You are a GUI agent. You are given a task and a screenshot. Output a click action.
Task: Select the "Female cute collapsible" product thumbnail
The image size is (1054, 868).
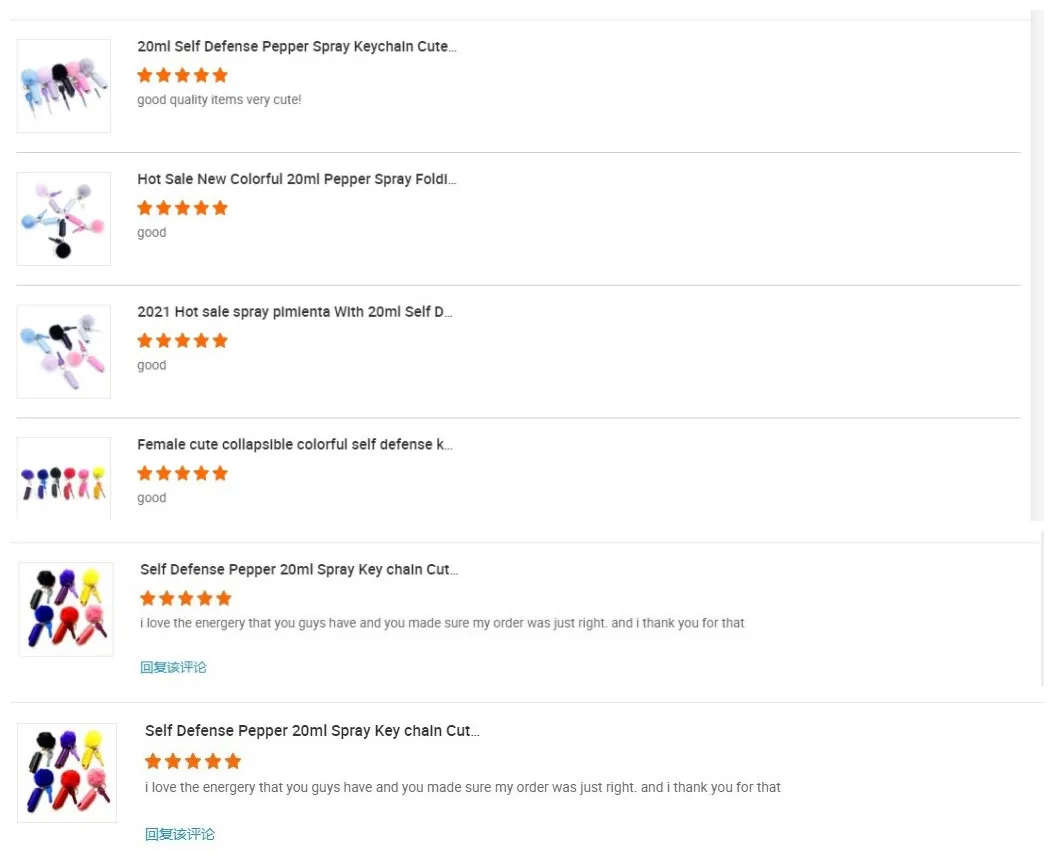(x=64, y=480)
